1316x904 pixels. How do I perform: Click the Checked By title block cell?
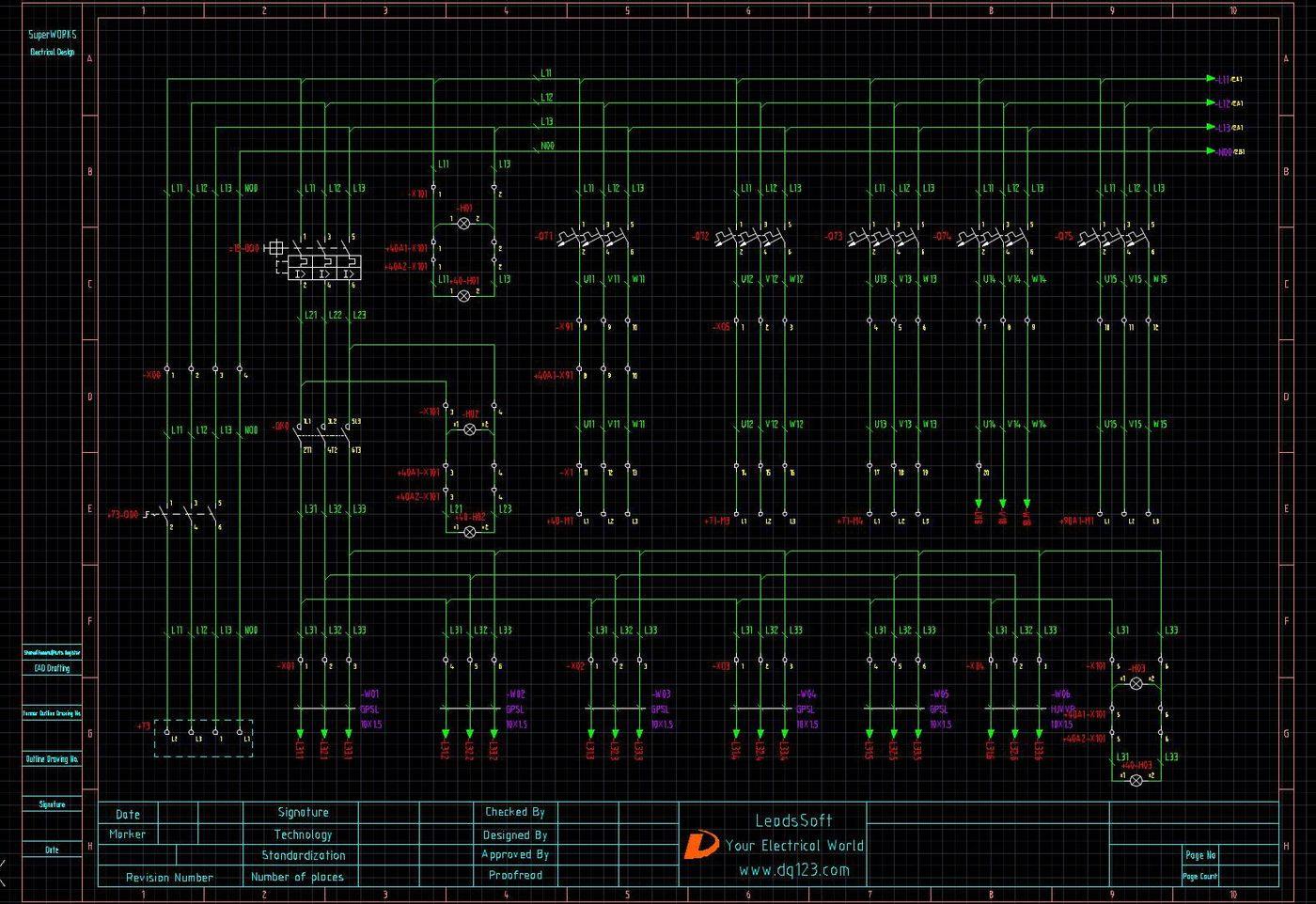(x=515, y=812)
